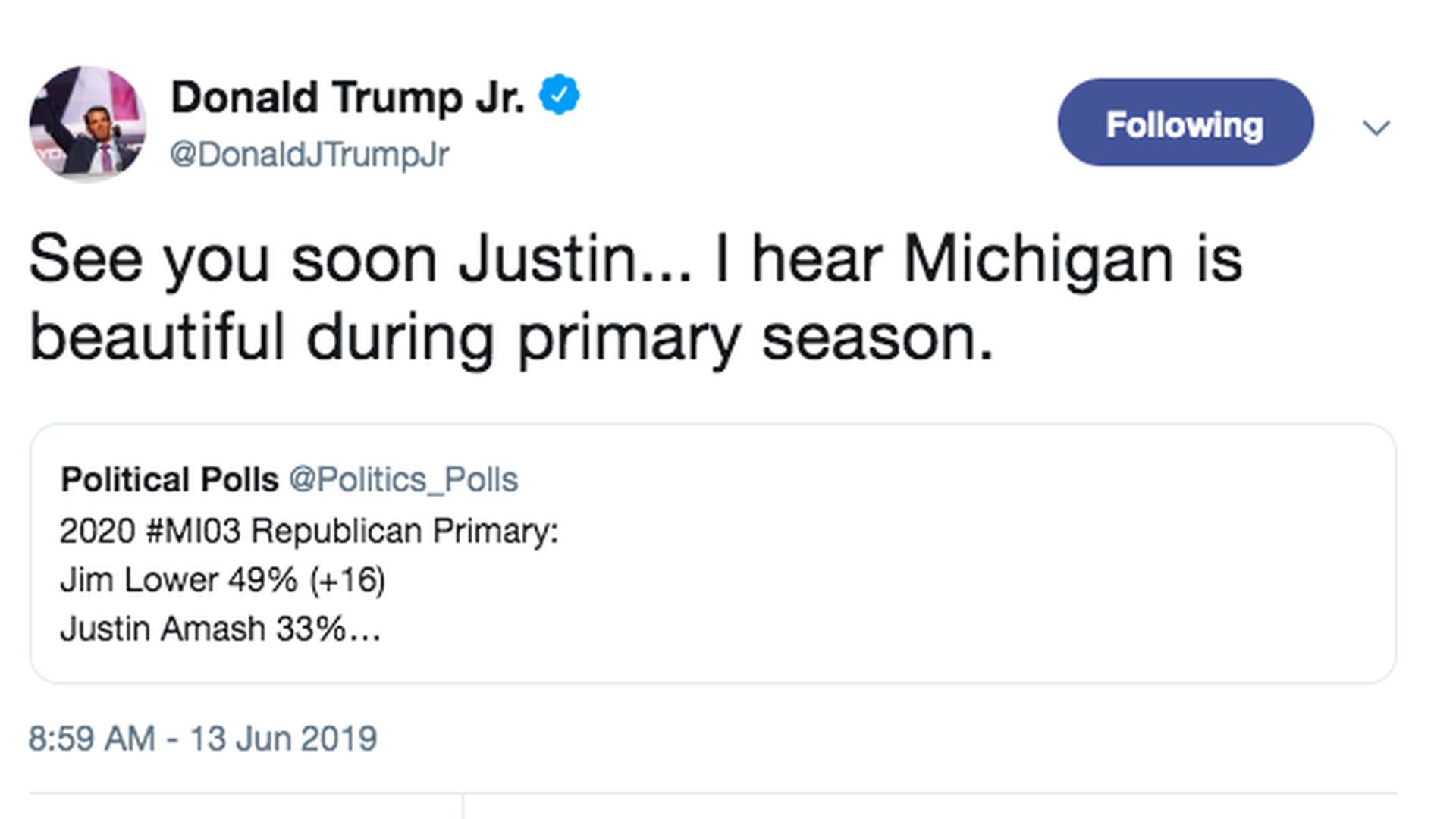Visit the @DonaldJTrumpJr handle link
This screenshot has height=819, width=1456.
pos(309,155)
